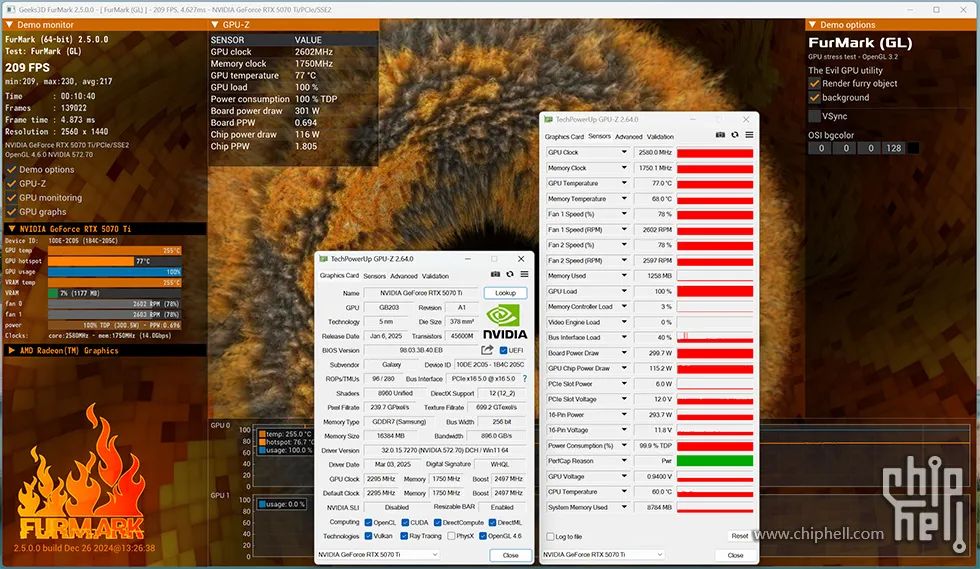Viewport: 980px width, 569px height.
Task: Click the GPU usage blue bar in monitor
Action: [x=114, y=272]
